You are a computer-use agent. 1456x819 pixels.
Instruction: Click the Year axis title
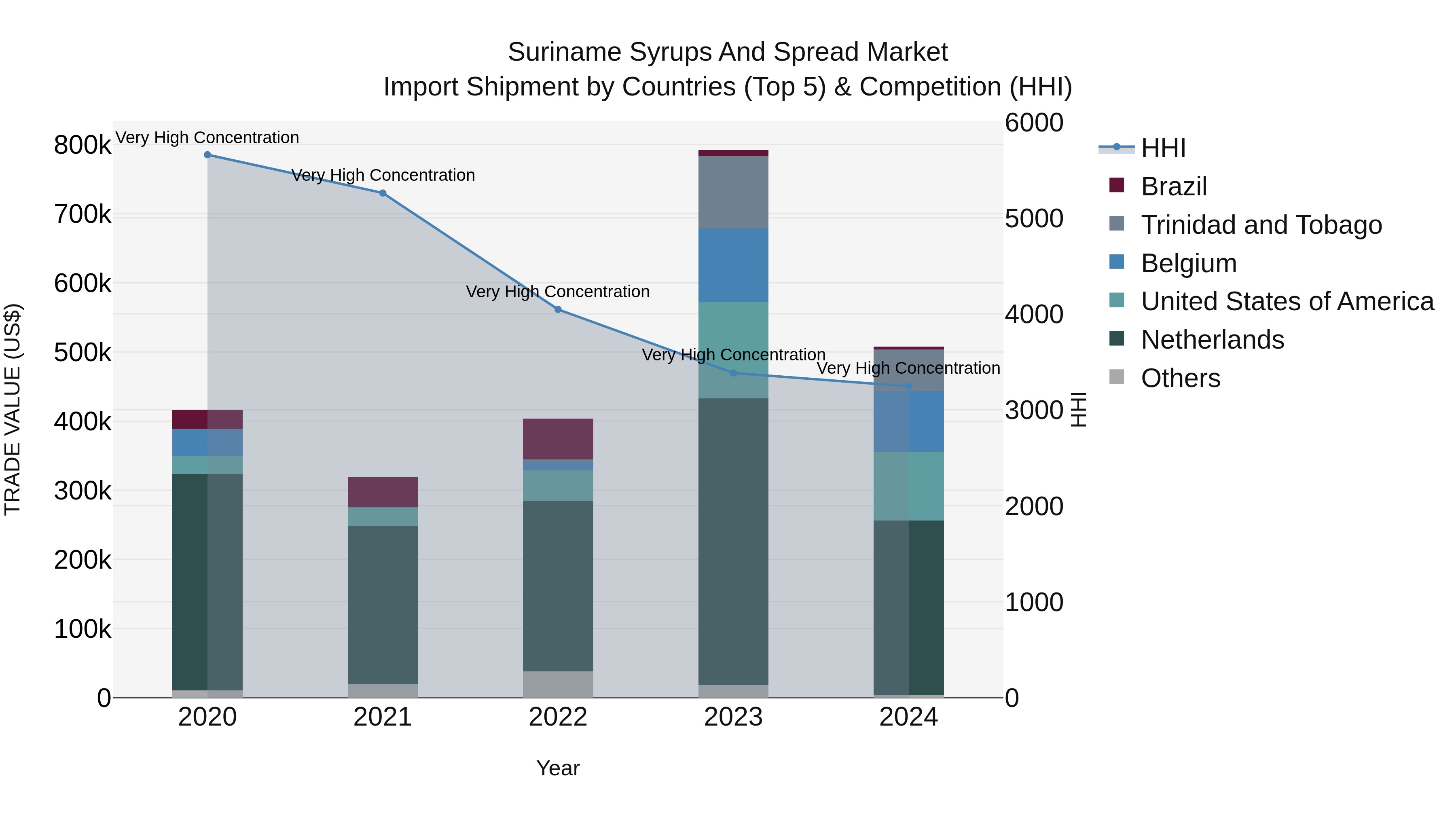(558, 769)
